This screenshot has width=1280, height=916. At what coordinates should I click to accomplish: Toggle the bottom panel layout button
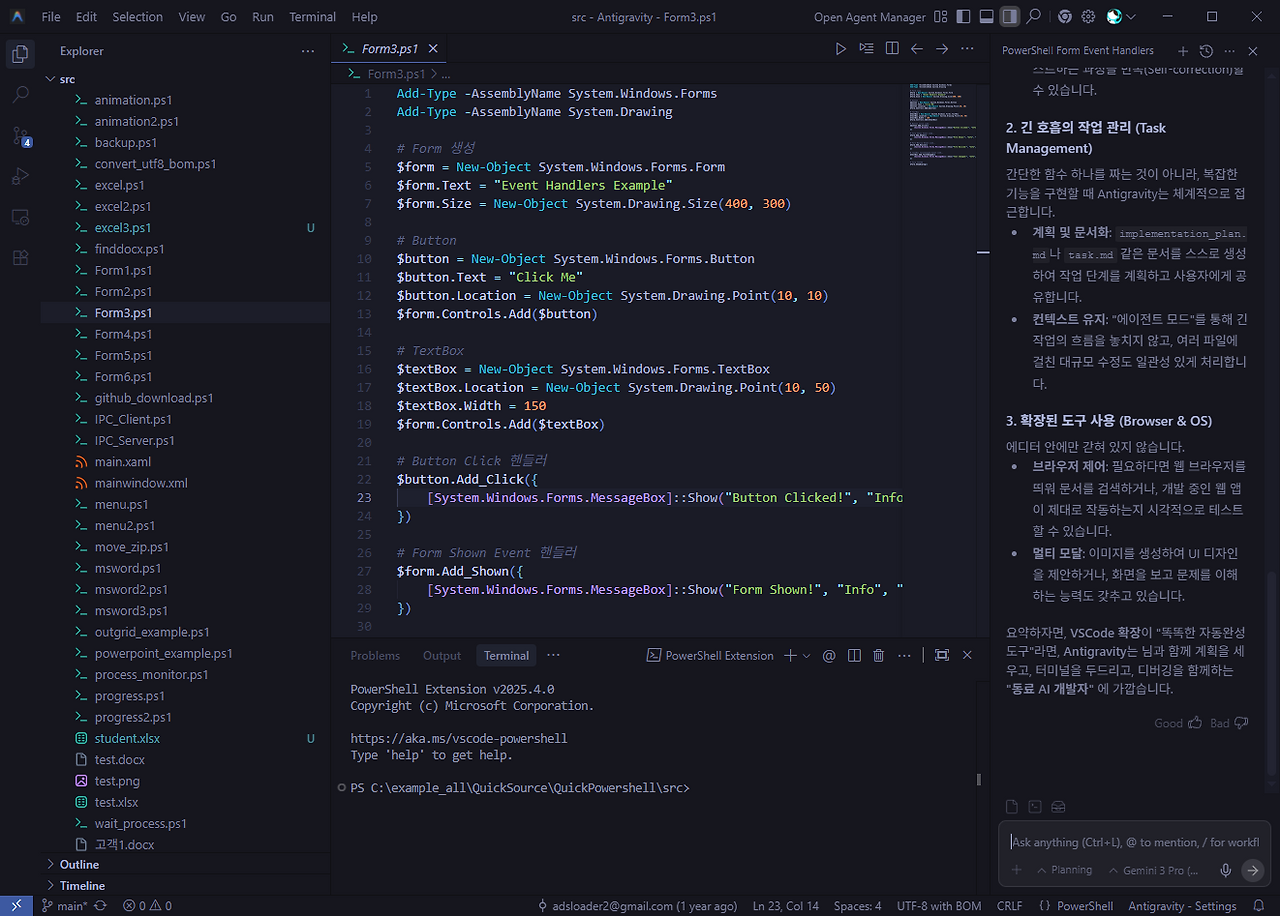point(986,16)
